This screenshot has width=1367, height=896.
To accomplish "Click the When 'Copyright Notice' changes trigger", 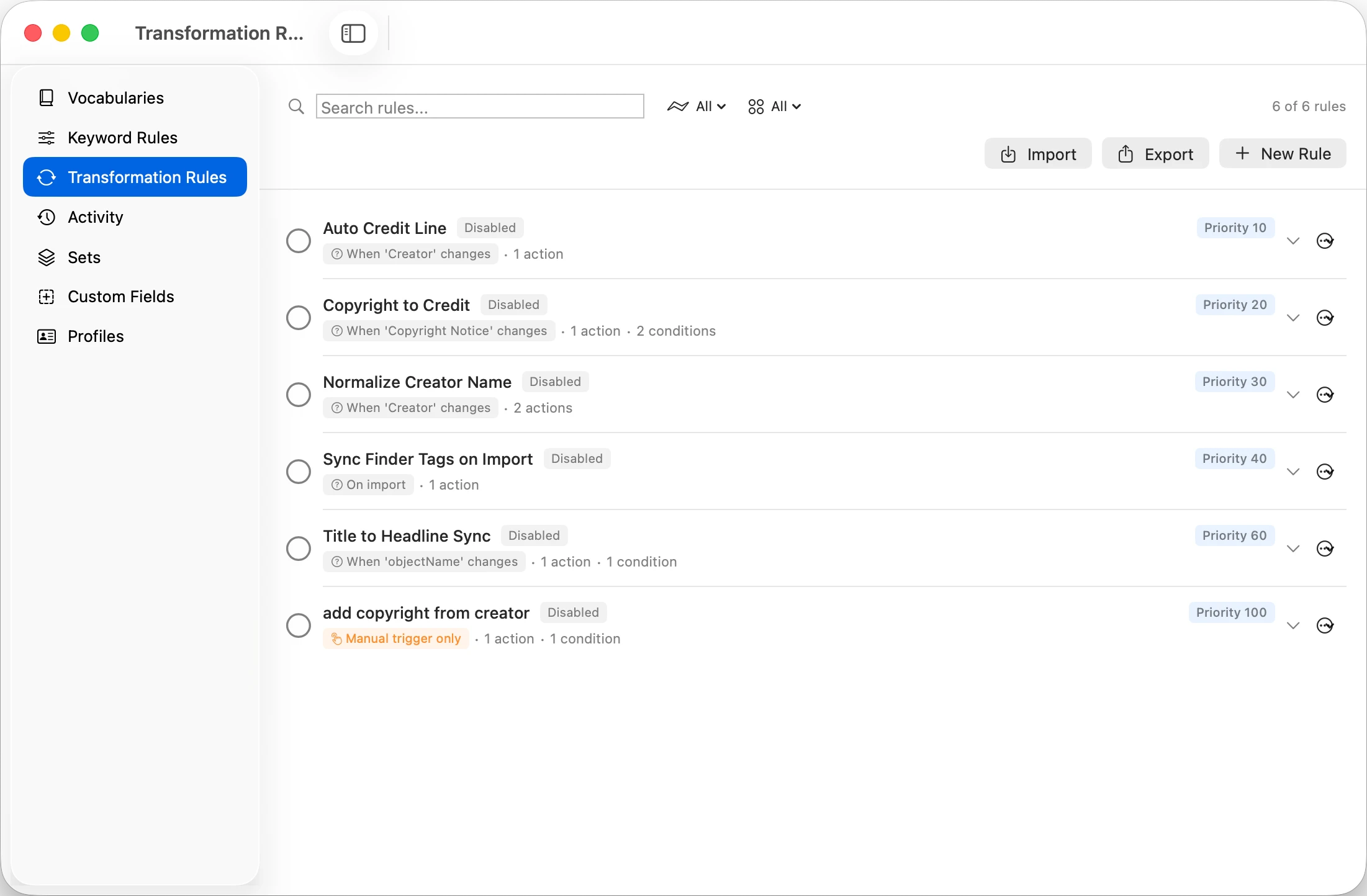I will click(x=439, y=331).
